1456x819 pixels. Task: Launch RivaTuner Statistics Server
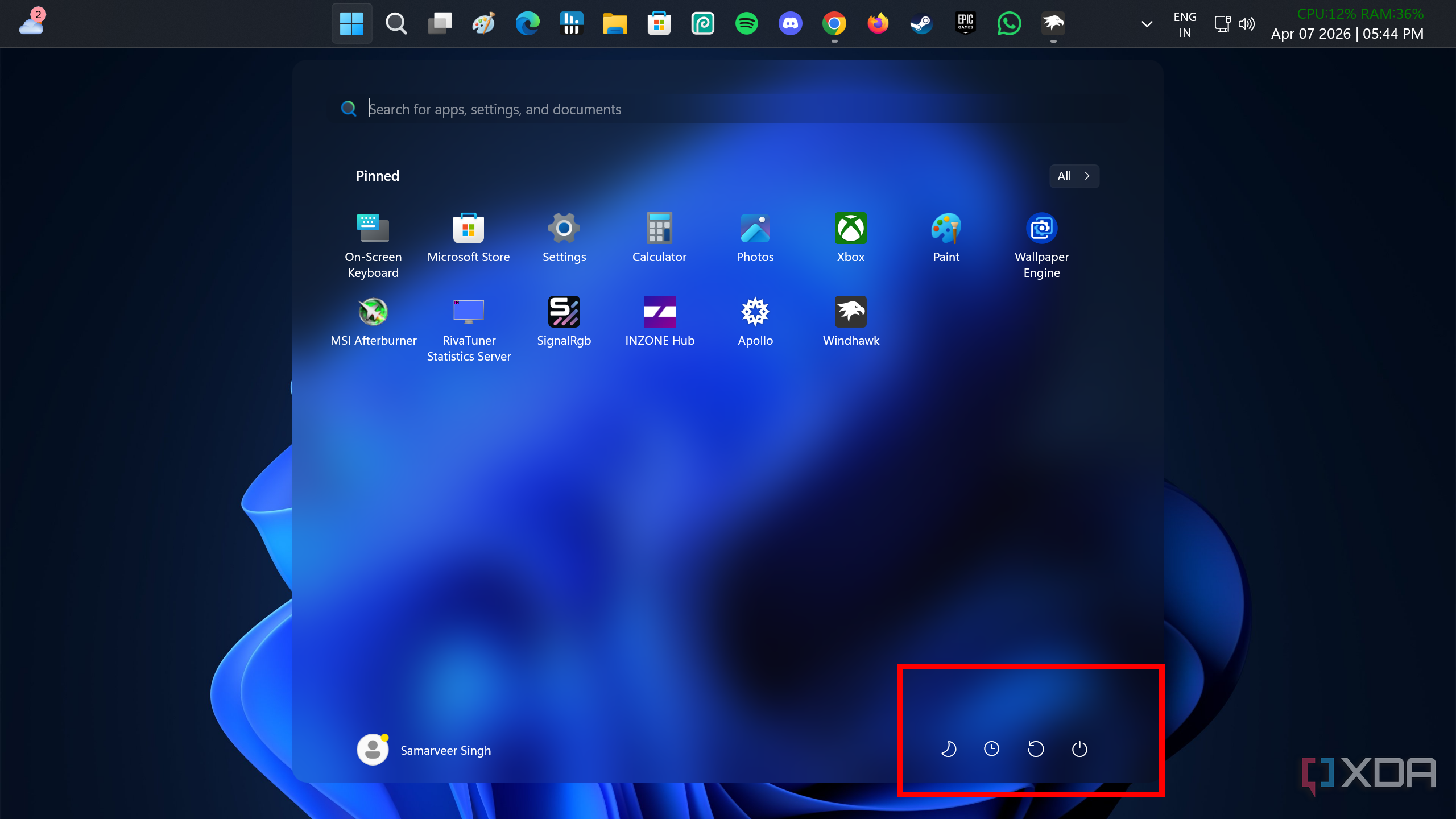pyautogui.click(x=469, y=329)
